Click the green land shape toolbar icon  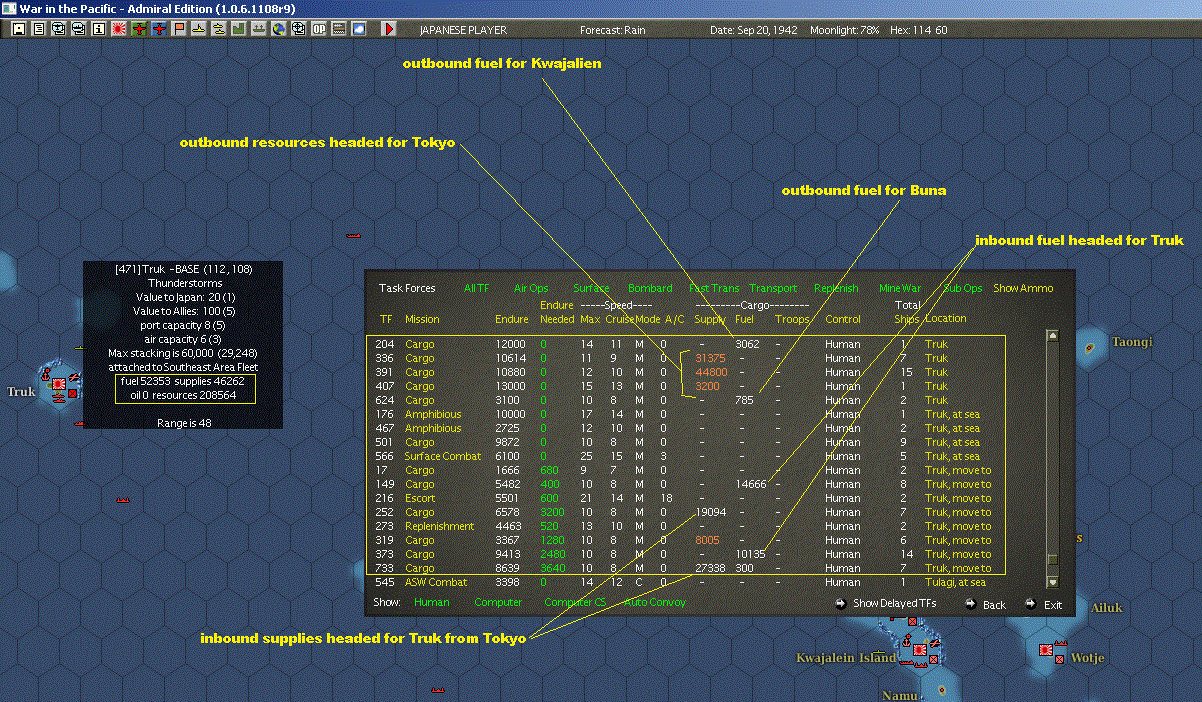point(239,29)
